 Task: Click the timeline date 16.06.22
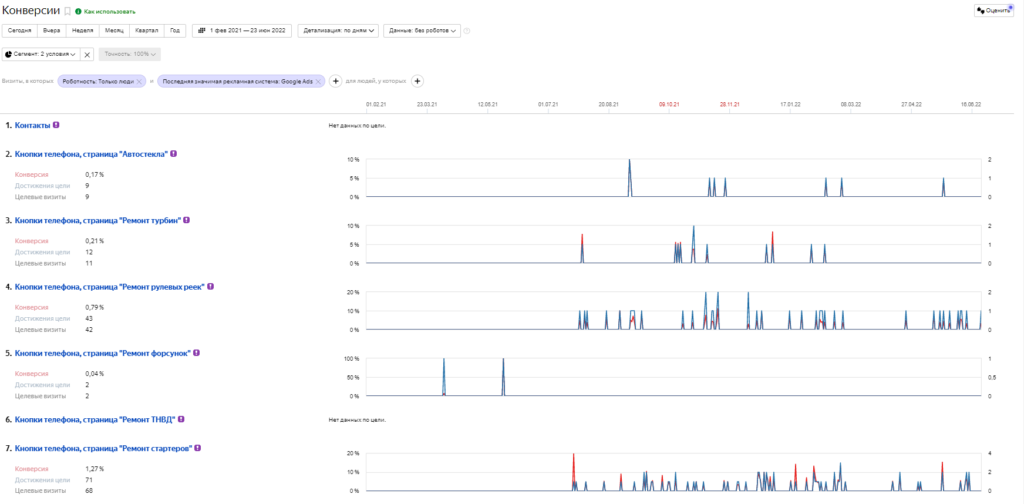[970, 104]
